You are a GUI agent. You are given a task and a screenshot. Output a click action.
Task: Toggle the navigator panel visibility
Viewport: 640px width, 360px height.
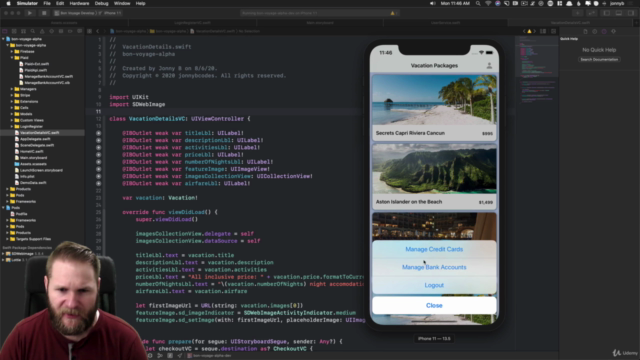[607, 13]
